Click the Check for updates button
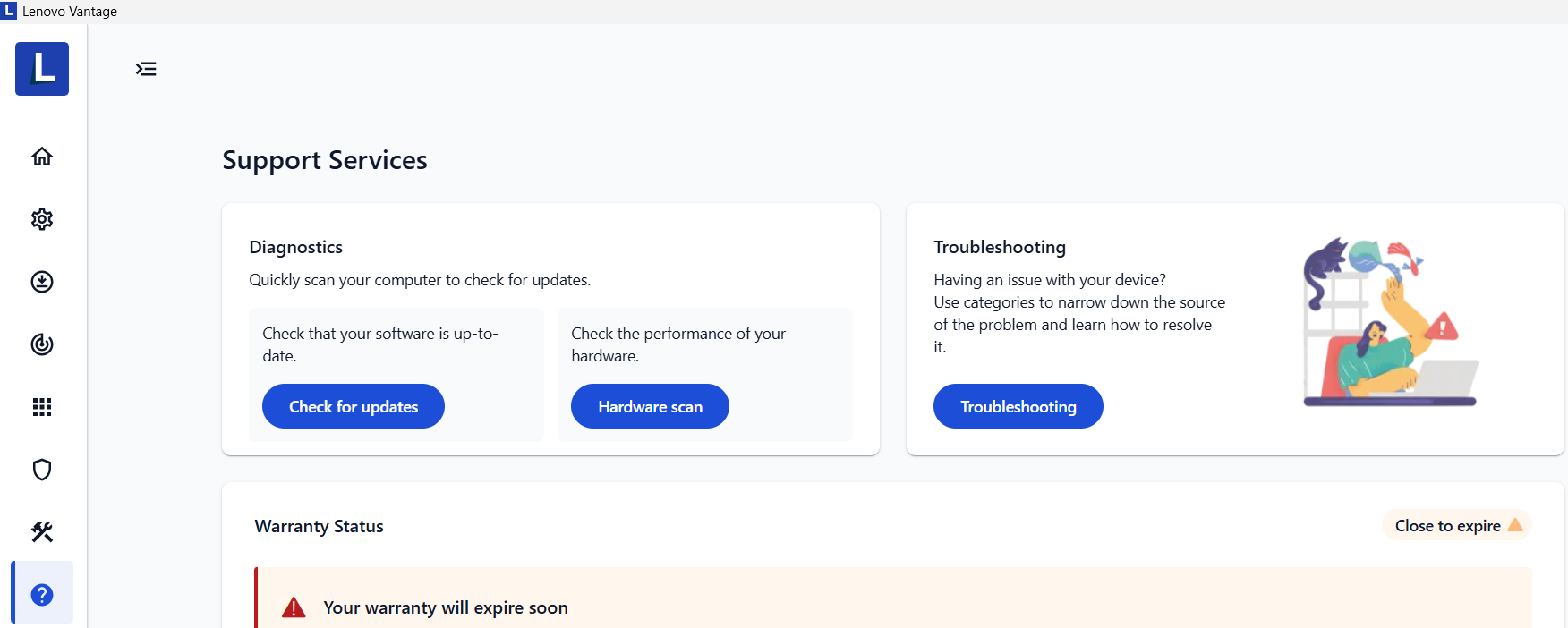This screenshot has height=628, width=1568. click(354, 406)
